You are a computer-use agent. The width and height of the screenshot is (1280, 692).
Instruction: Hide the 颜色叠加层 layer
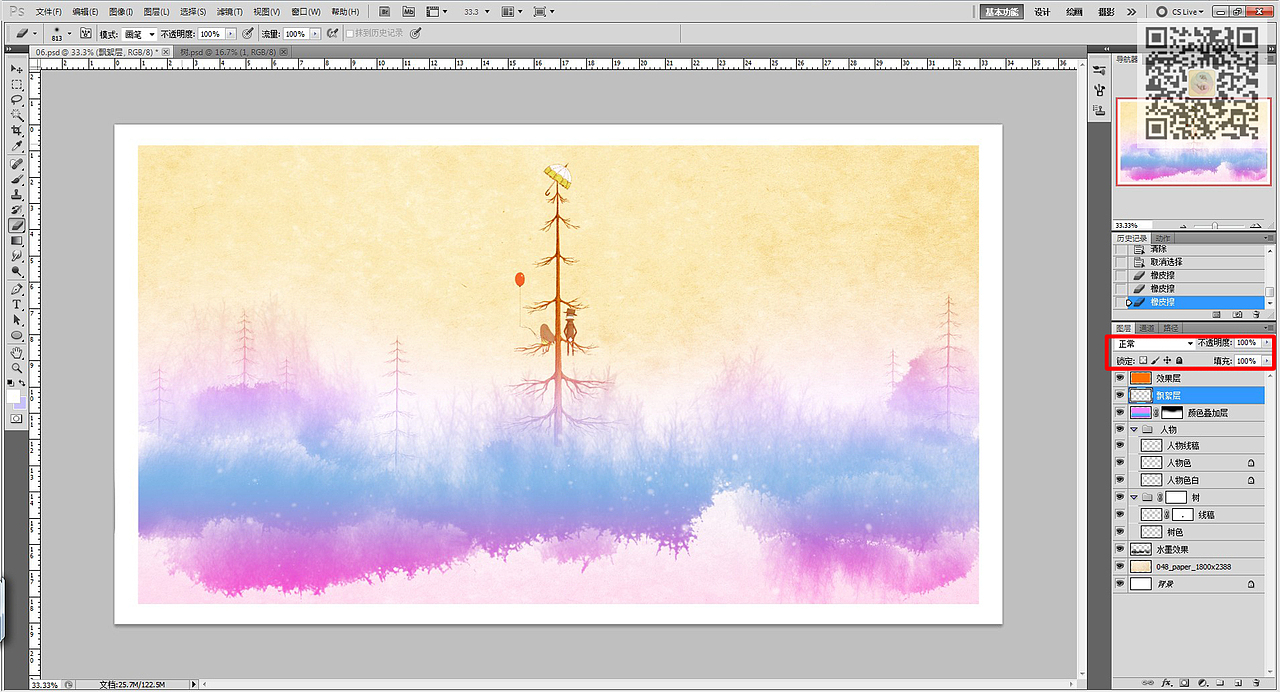click(1120, 412)
